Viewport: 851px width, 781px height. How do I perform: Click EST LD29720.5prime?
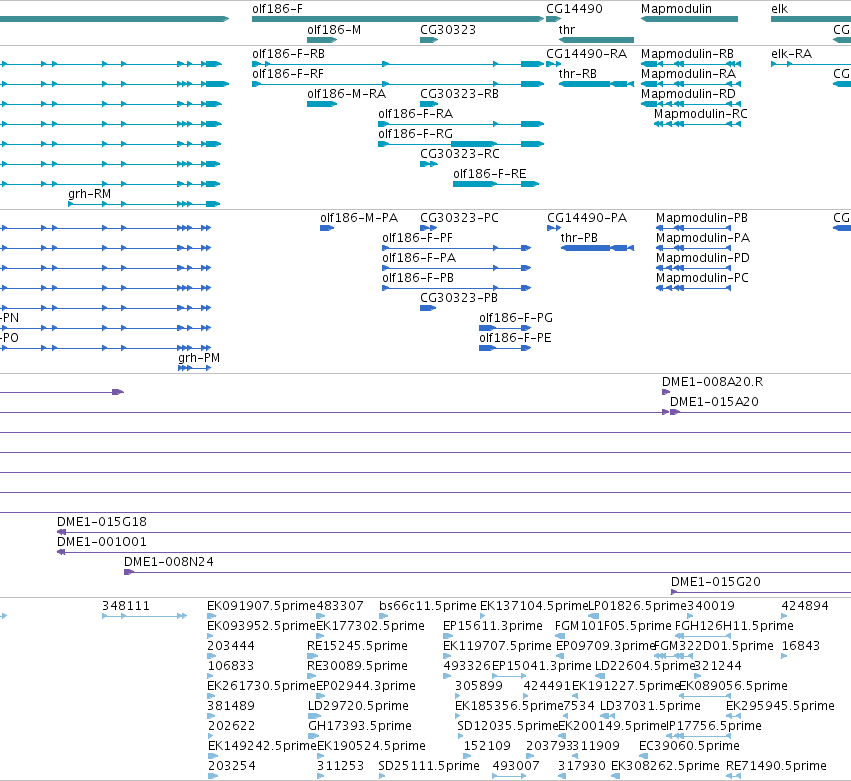pos(314,716)
